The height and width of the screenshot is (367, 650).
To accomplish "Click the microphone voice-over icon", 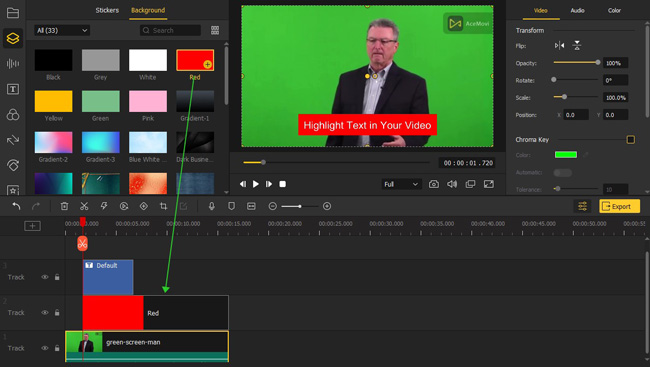I will point(211,206).
